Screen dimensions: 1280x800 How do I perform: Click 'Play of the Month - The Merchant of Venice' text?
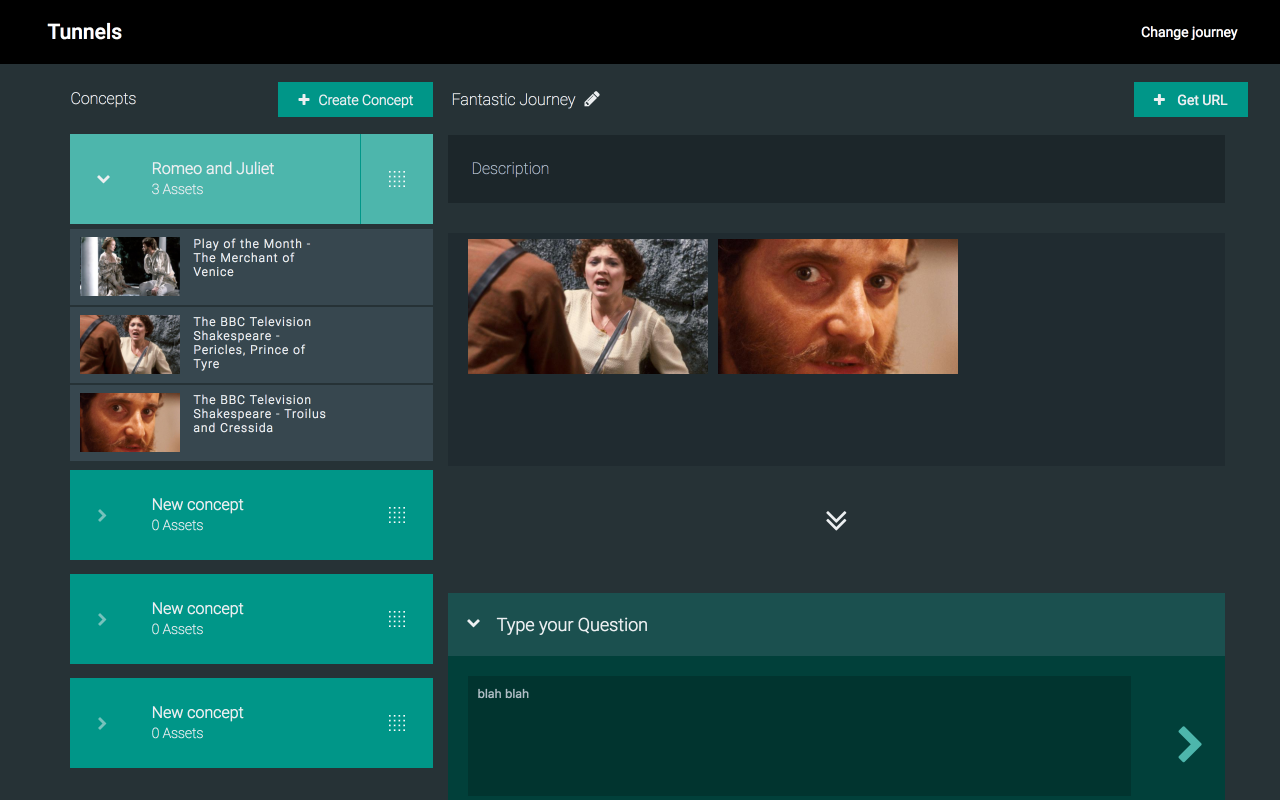click(252, 258)
